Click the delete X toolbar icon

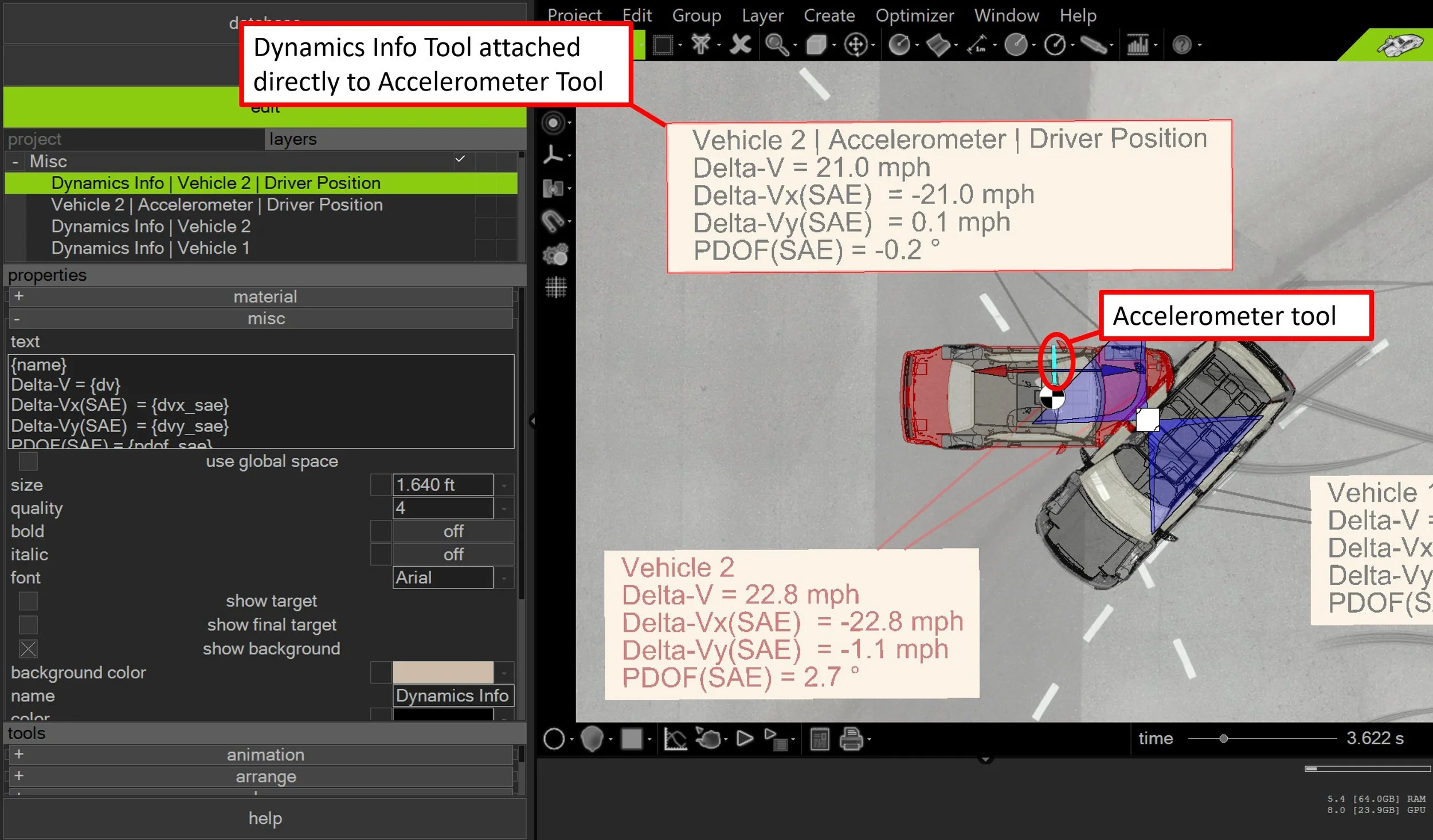tap(740, 45)
